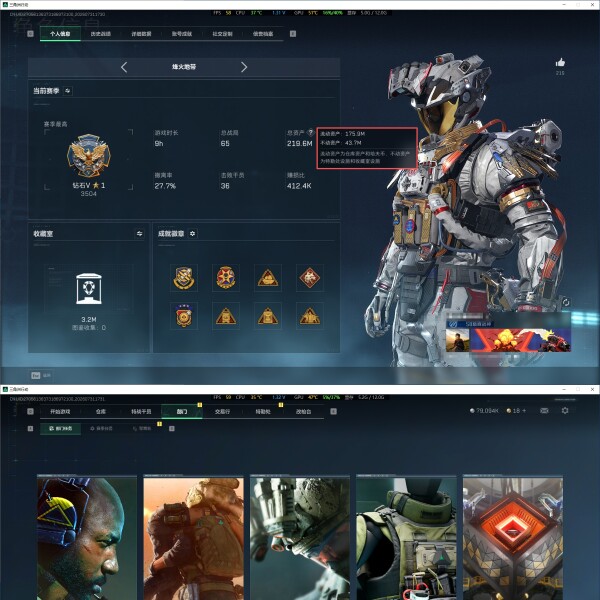Screen dimensions: 600x600
Task: Click the question mark icon beside 总资产
Action: [x=310, y=132]
